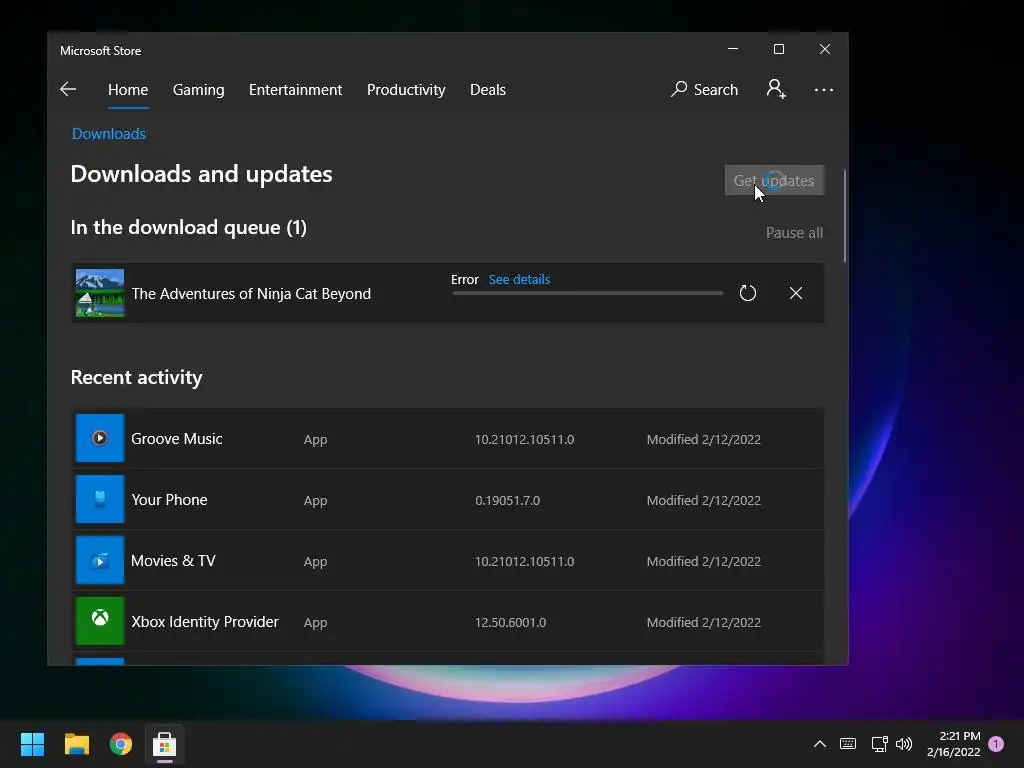Click the Get updates button

coord(775,180)
